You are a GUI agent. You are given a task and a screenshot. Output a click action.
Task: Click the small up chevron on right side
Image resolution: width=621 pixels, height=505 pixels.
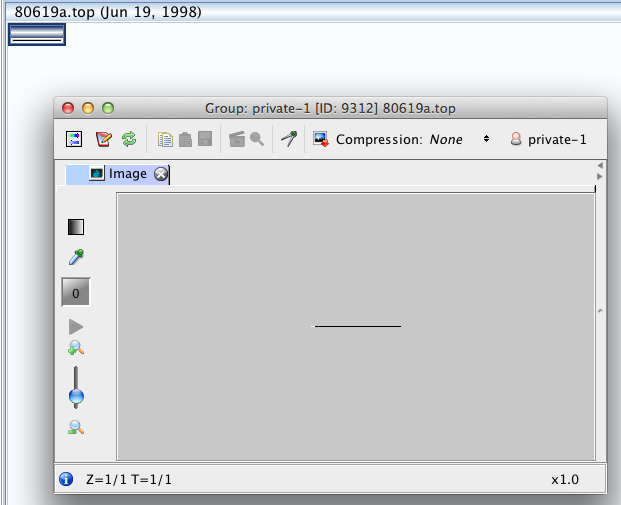tap(600, 311)
